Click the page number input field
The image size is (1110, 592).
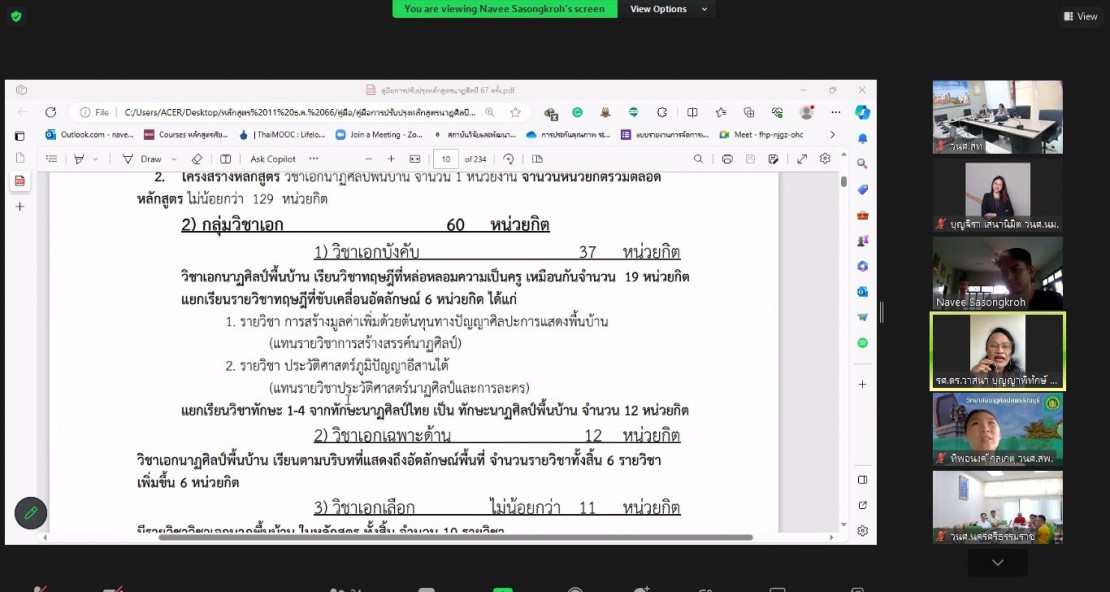(445, 159)
